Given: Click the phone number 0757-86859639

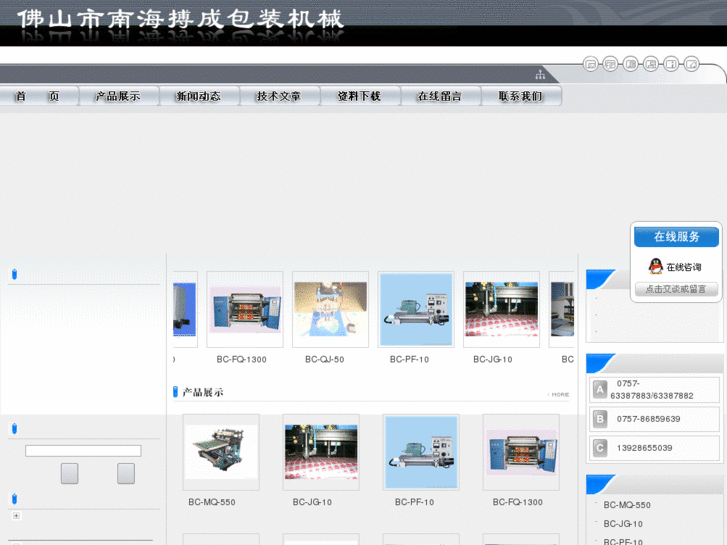Looking at the screenshot, I should (x=648, y=419).
